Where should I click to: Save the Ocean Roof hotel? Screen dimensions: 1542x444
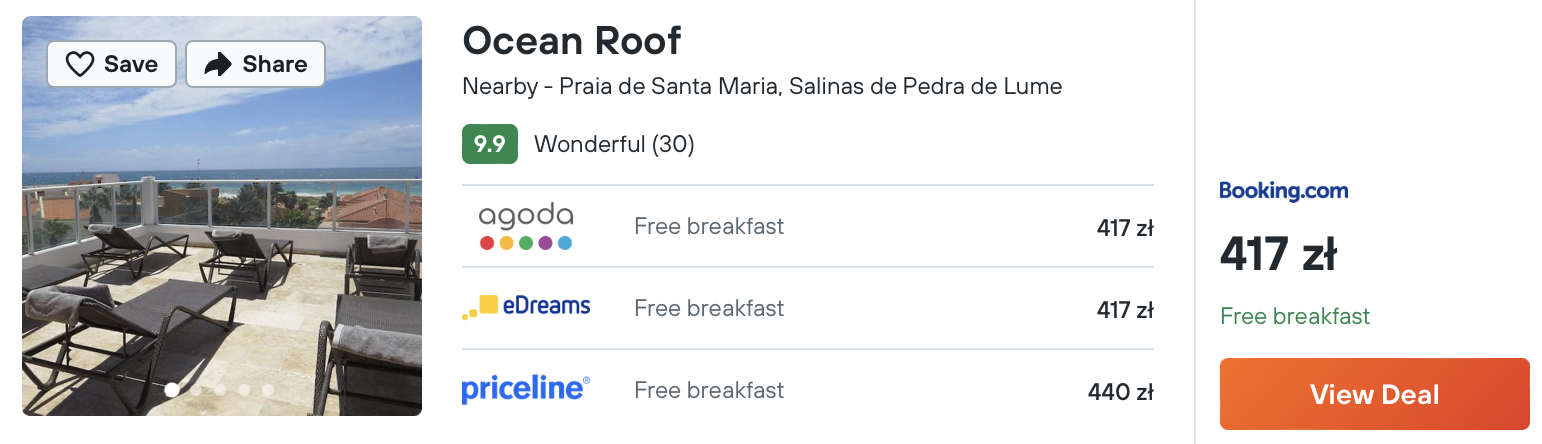coord(111,64)
